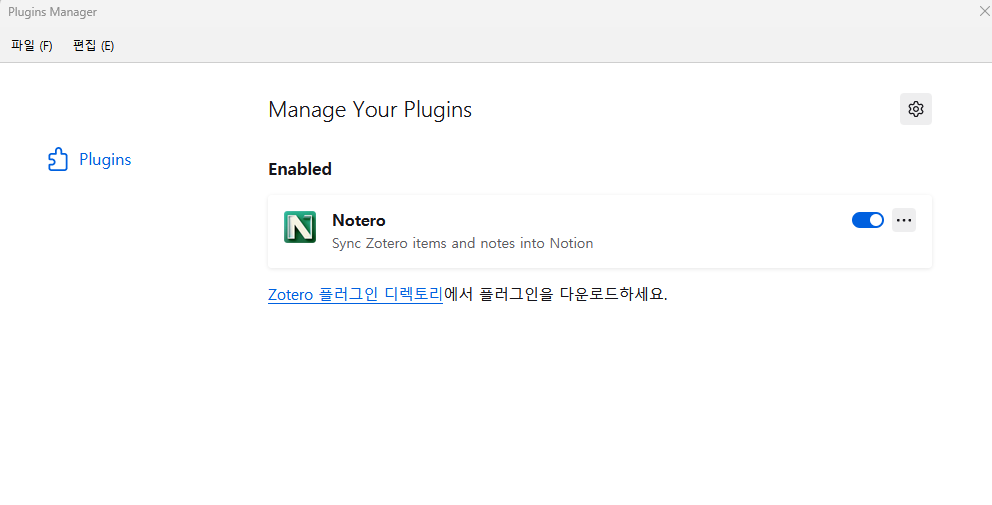Viewport: 992px width, 505px height.
Task: Open the Zotero 플러그인 디렉토리 link
Action: [x=356, y=294]
